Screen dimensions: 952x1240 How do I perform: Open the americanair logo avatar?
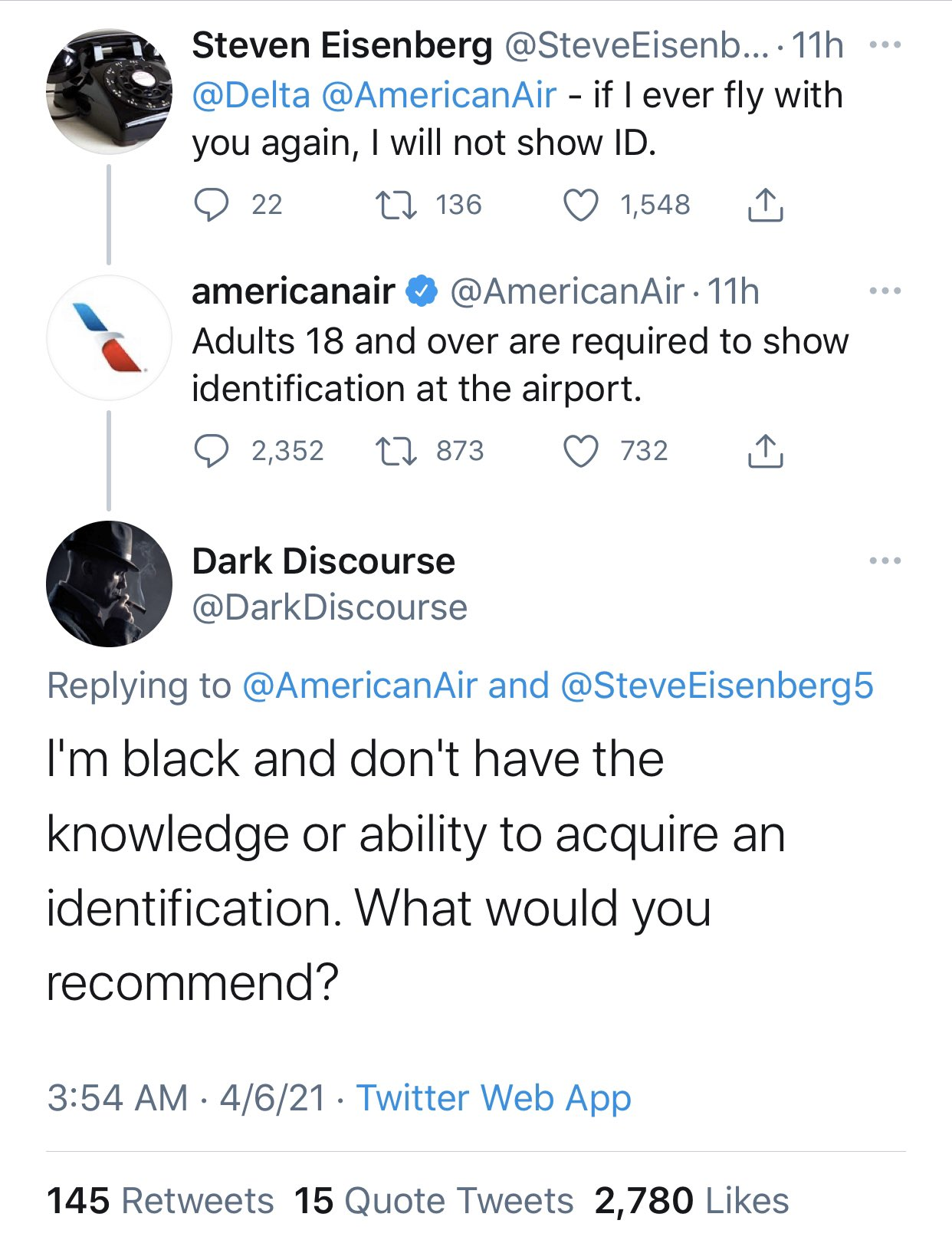[x=110, y=337]
